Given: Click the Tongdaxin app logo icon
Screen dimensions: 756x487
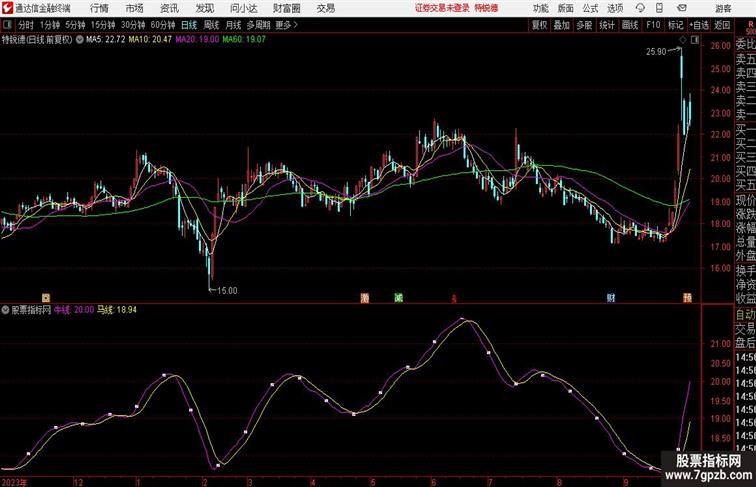Looking at the screenshot, I should (7, 8).
